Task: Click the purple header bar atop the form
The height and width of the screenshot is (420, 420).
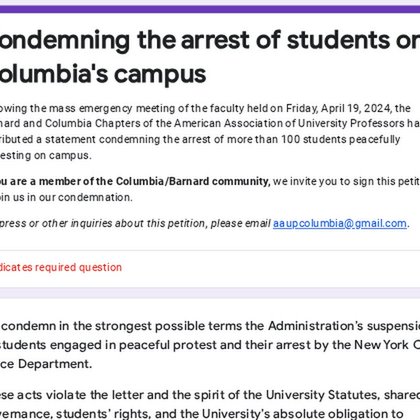Action: click(x=210, y=9)
